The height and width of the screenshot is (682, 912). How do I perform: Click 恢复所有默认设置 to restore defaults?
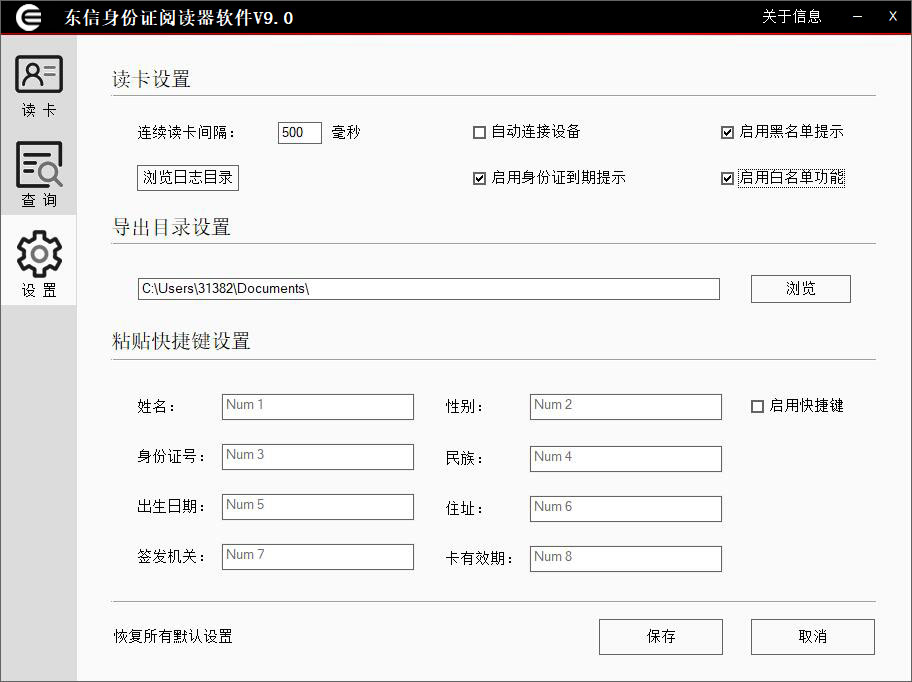171,636
